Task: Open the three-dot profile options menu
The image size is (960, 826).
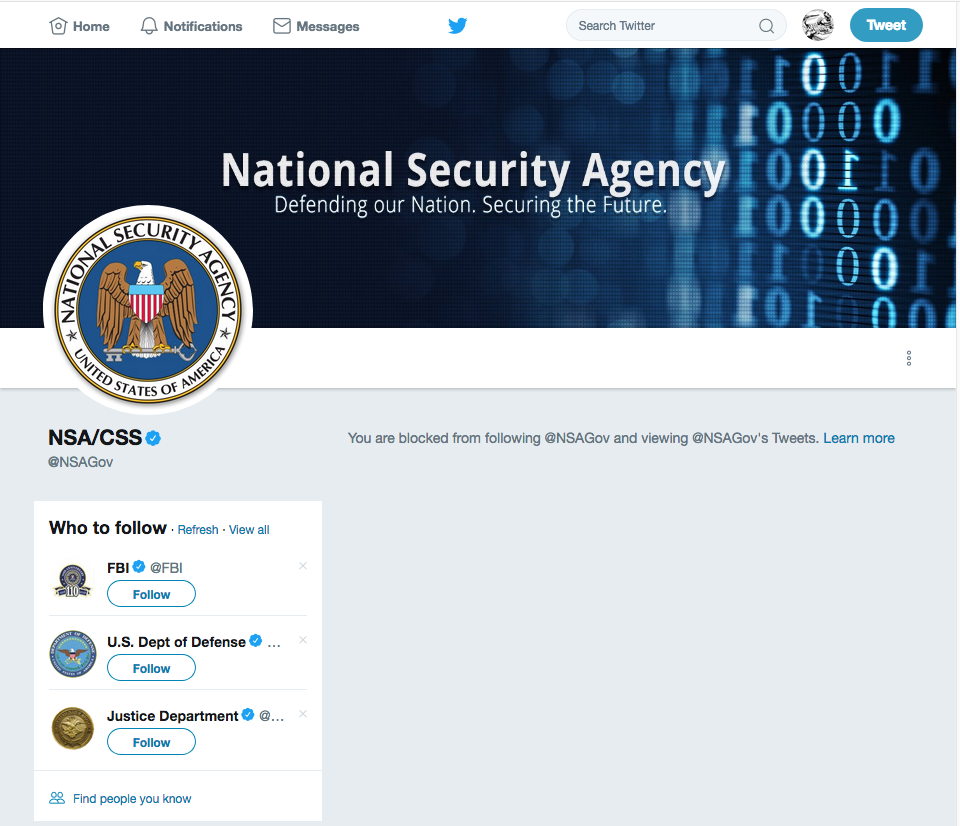Action: point(908,358)
